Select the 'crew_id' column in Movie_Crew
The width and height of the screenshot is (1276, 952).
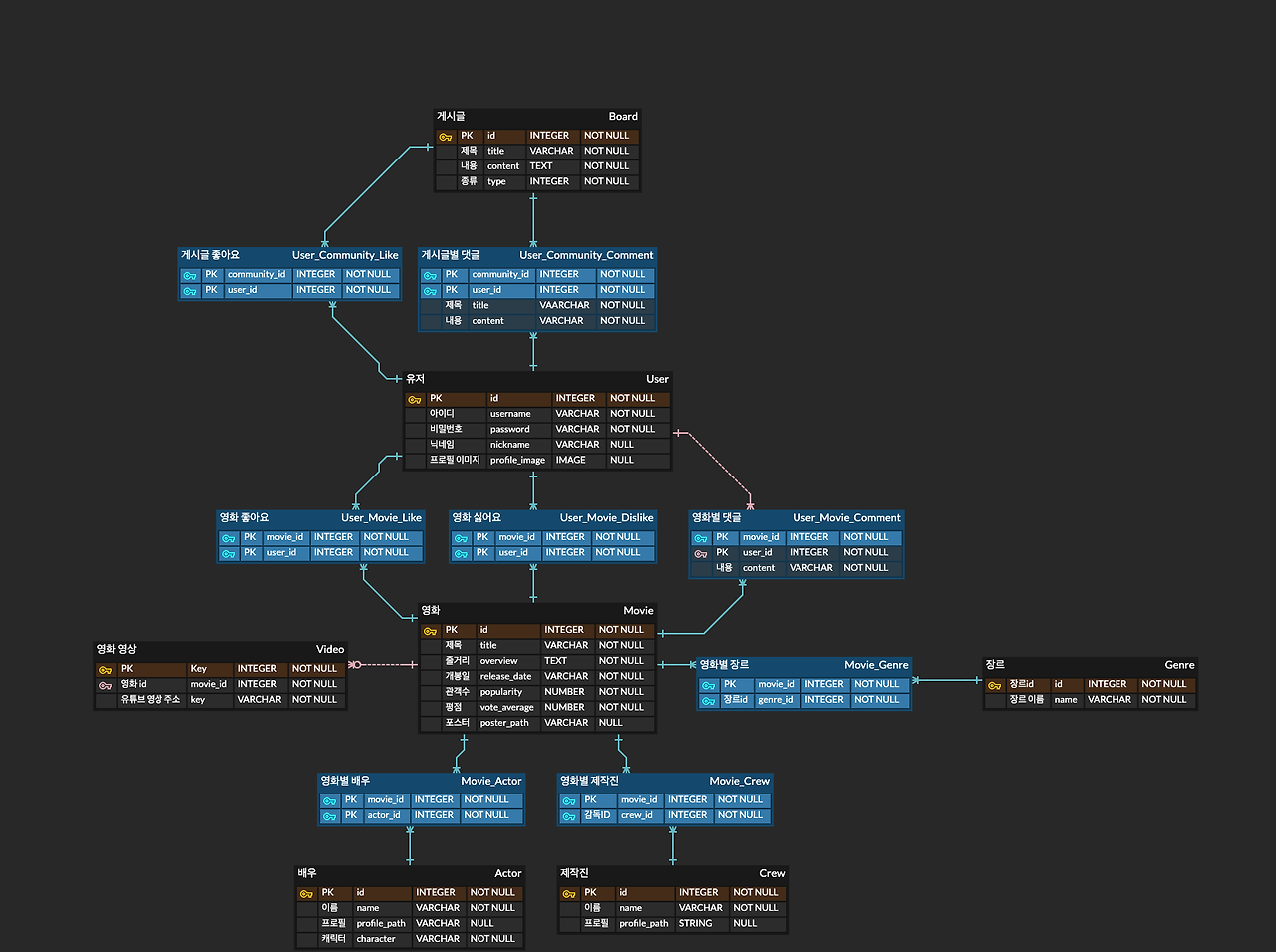coord(637,816)
